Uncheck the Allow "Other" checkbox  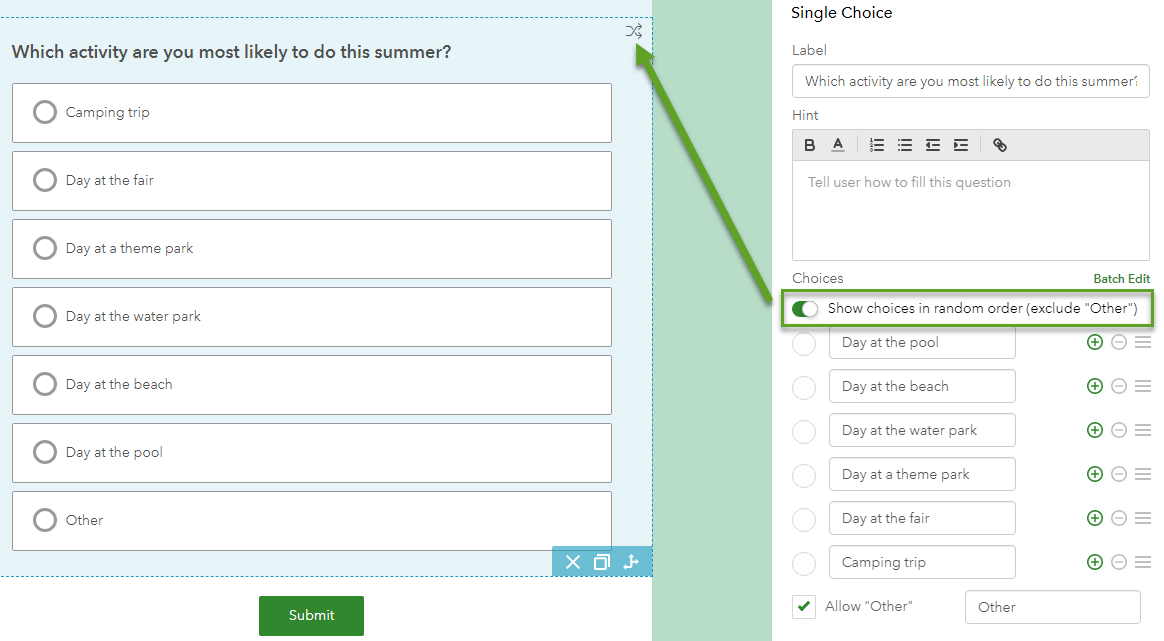804,606
